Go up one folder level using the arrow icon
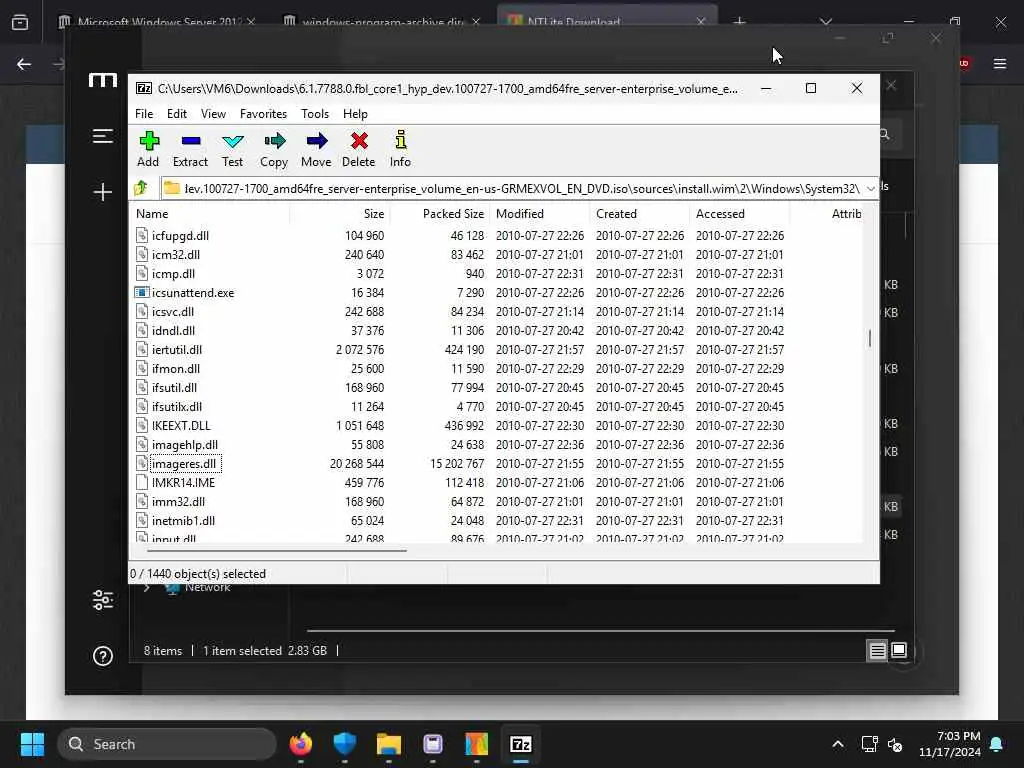 click(142, 189)
